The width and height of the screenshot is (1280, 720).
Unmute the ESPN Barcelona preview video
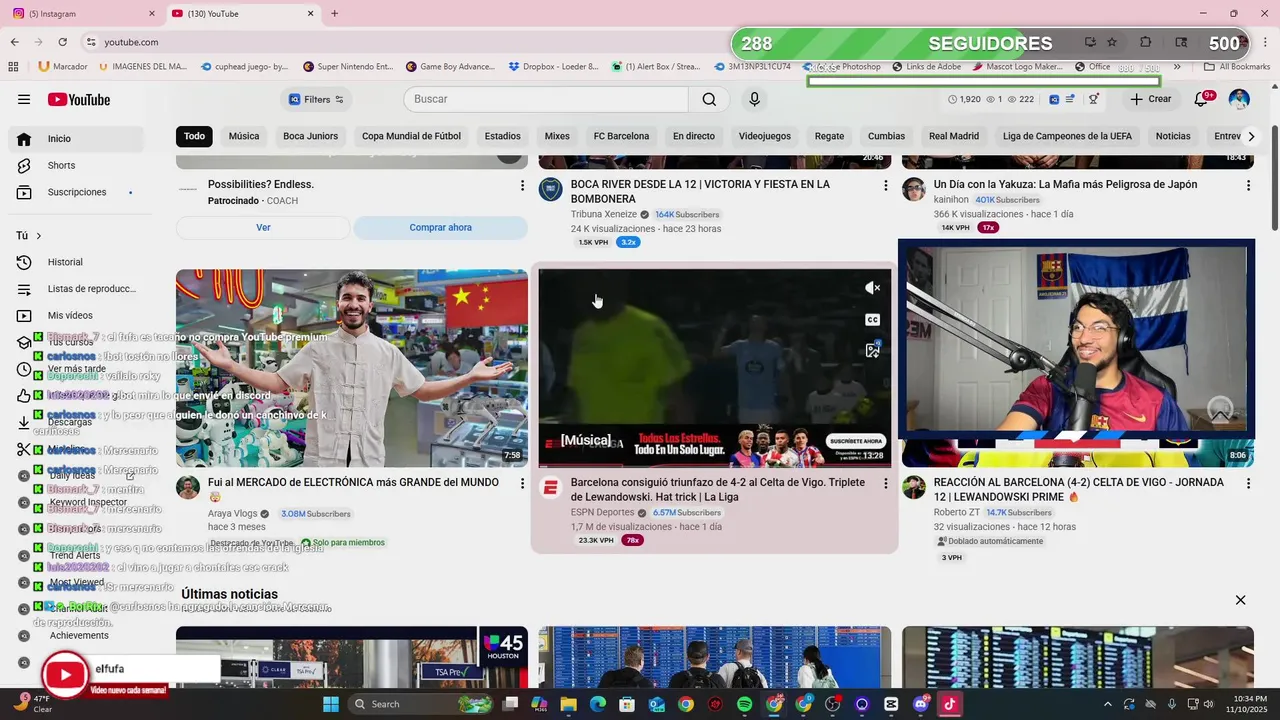coord(872,288)
